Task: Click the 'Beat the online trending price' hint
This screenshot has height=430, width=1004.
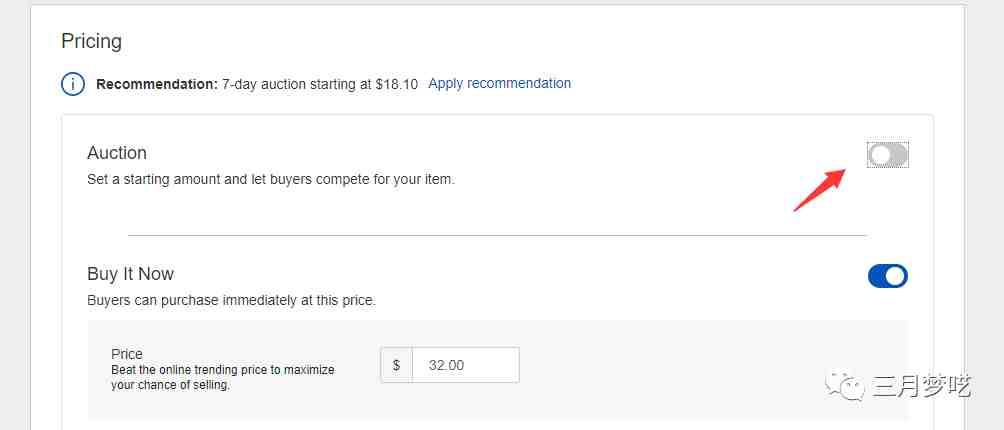Action: 223,378
